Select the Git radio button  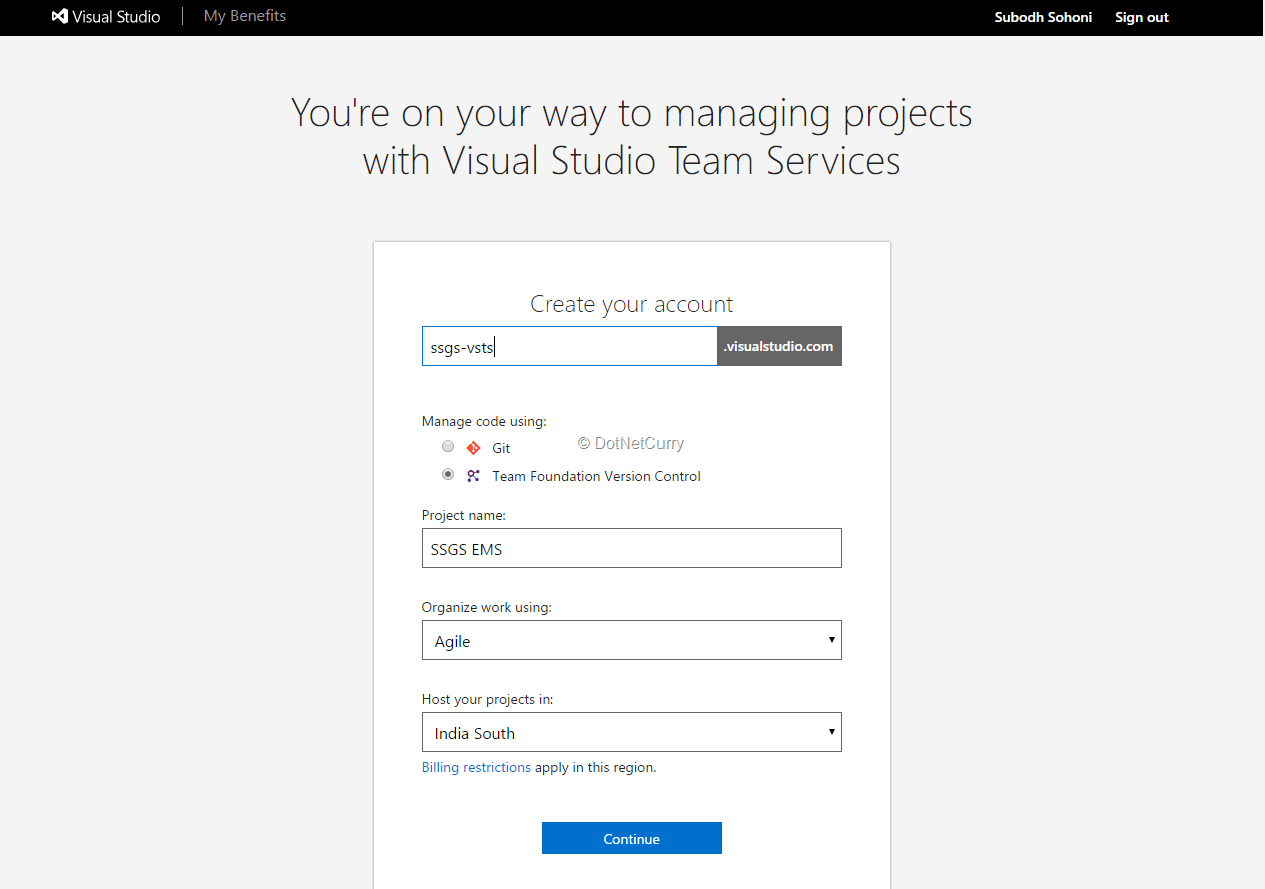tap(448, 447)
